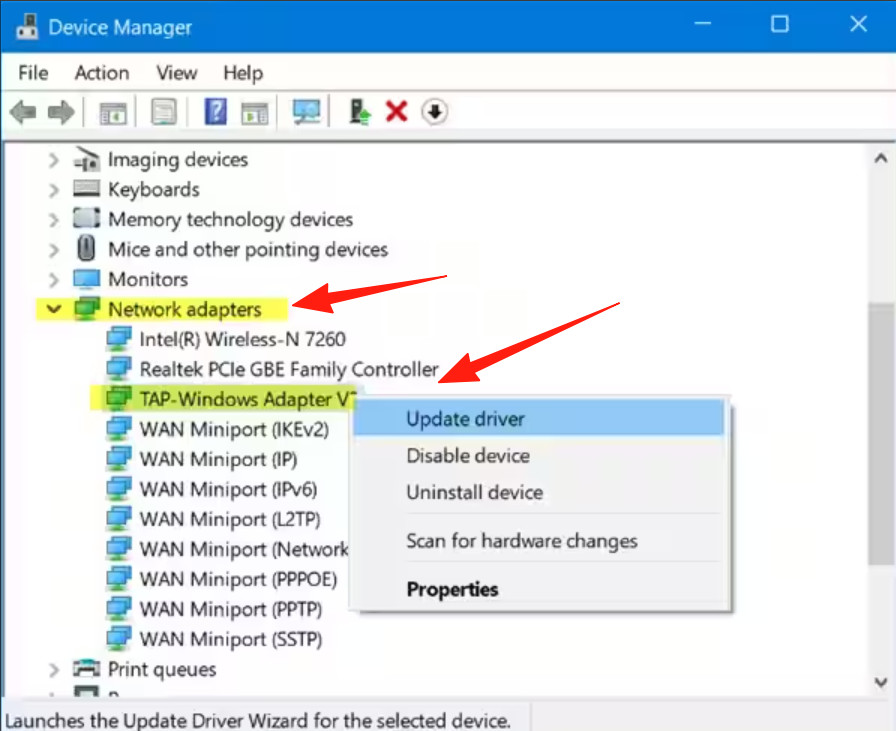Expand the Imaging devices category
Viewport: 896px width, 731px height.
click(53, 160)
